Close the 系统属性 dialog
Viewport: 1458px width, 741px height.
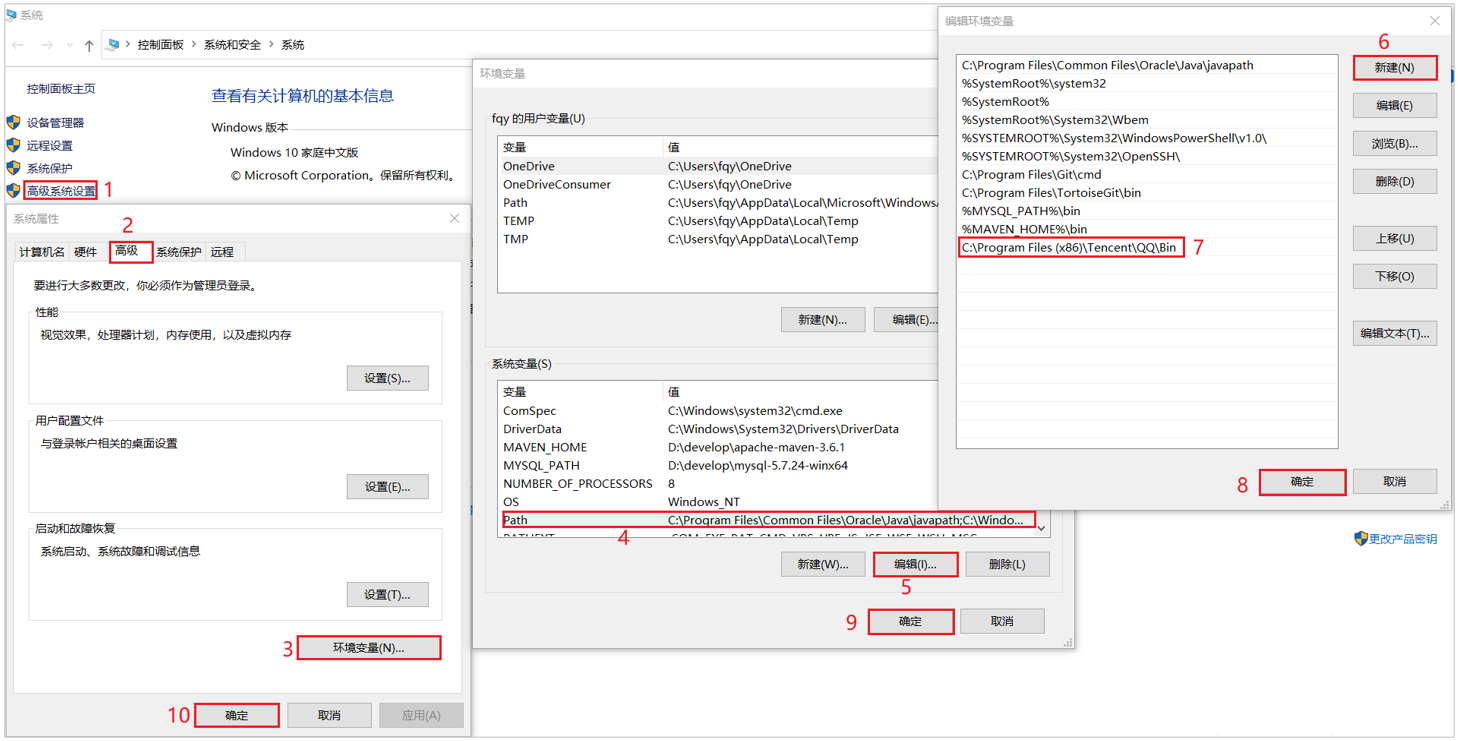[454, 218]
